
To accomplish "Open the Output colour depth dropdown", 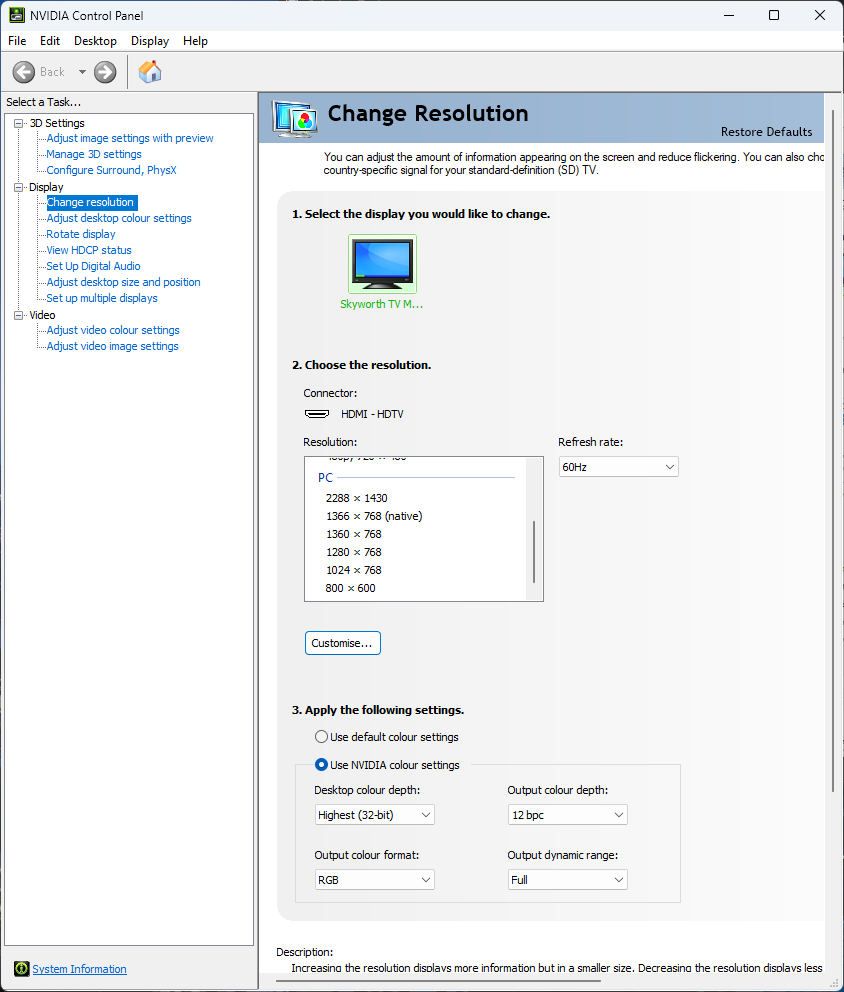I will tap(568, 815).
